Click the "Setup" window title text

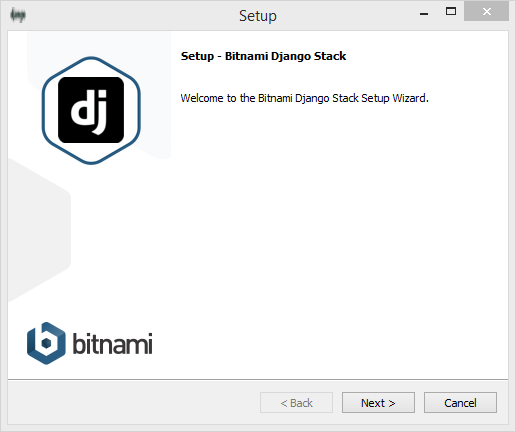click(258, 16)
